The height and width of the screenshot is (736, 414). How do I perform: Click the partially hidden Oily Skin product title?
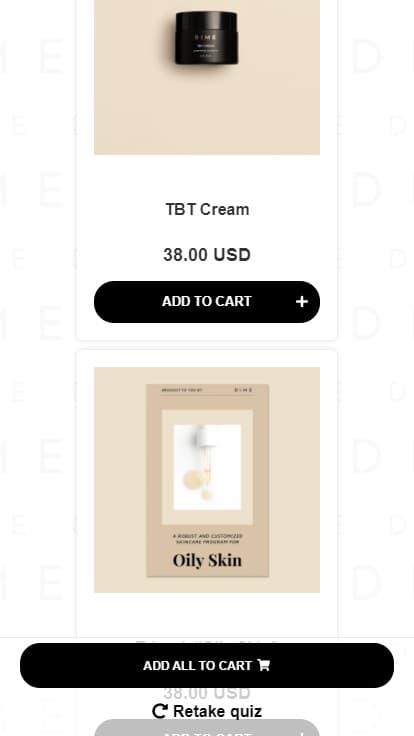click(x=207, y=641)
